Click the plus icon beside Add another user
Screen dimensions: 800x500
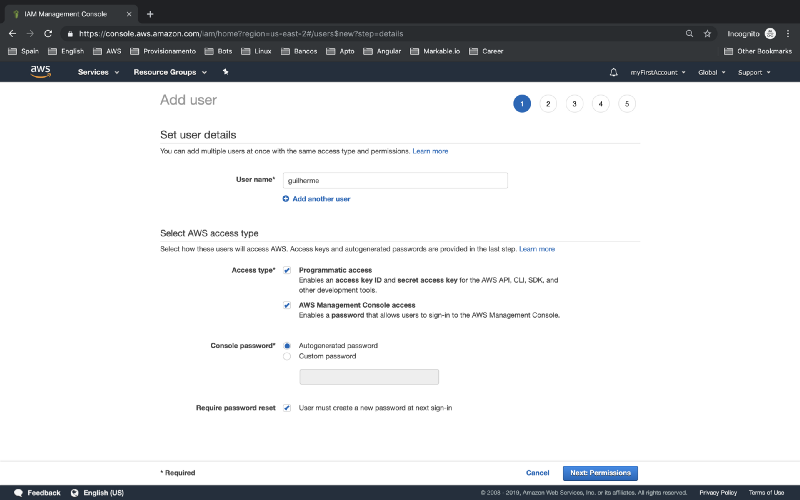pyautogui.click(x=286, y=199)
